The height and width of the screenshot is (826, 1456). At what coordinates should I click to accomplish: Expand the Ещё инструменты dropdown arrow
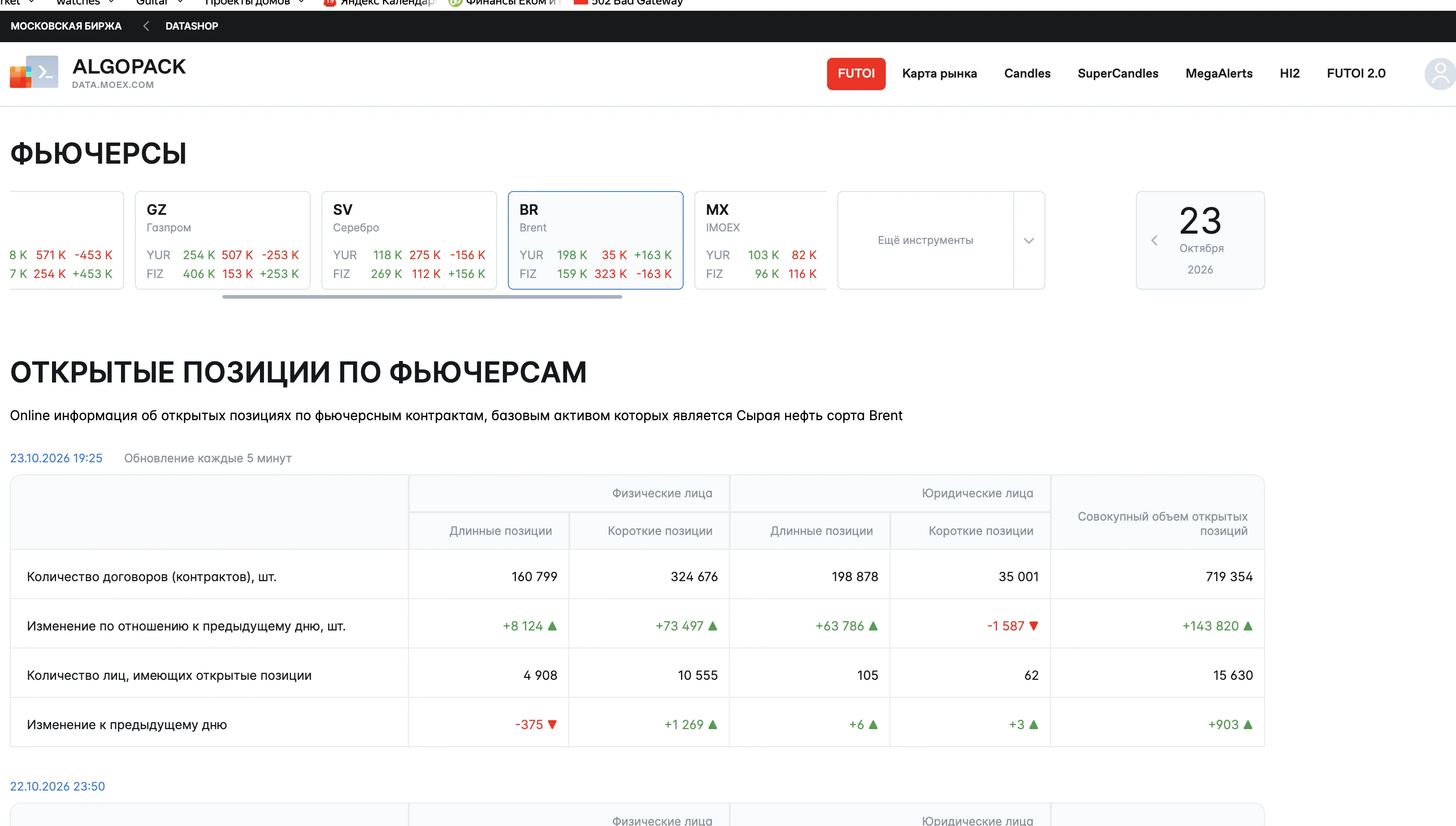[x=1029, y=240]
